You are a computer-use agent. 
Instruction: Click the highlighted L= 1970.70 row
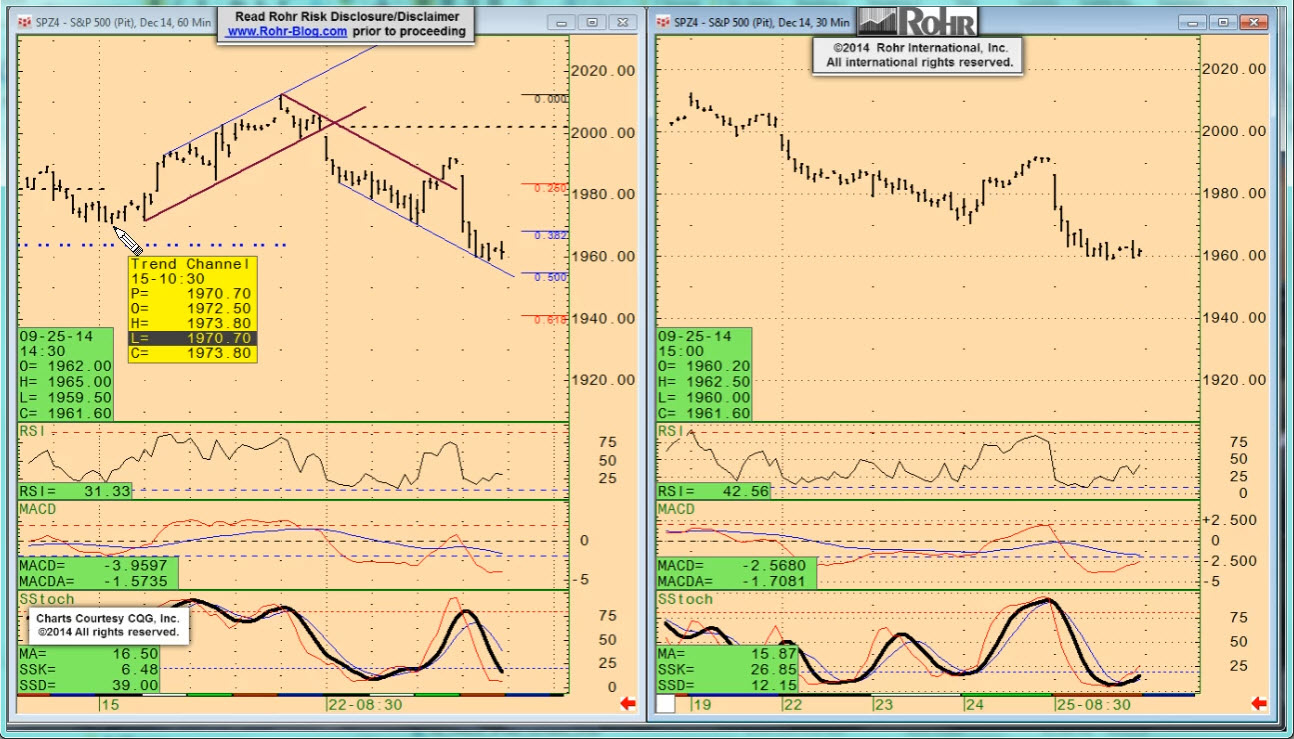point(192,339)
